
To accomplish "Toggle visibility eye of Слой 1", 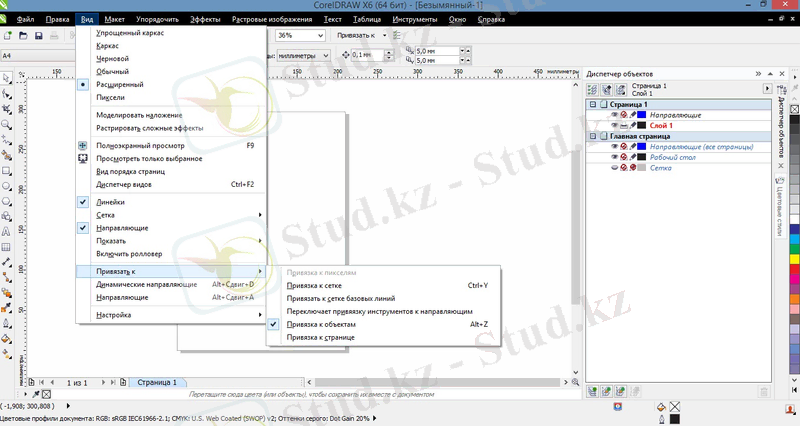I will [615, 126].
